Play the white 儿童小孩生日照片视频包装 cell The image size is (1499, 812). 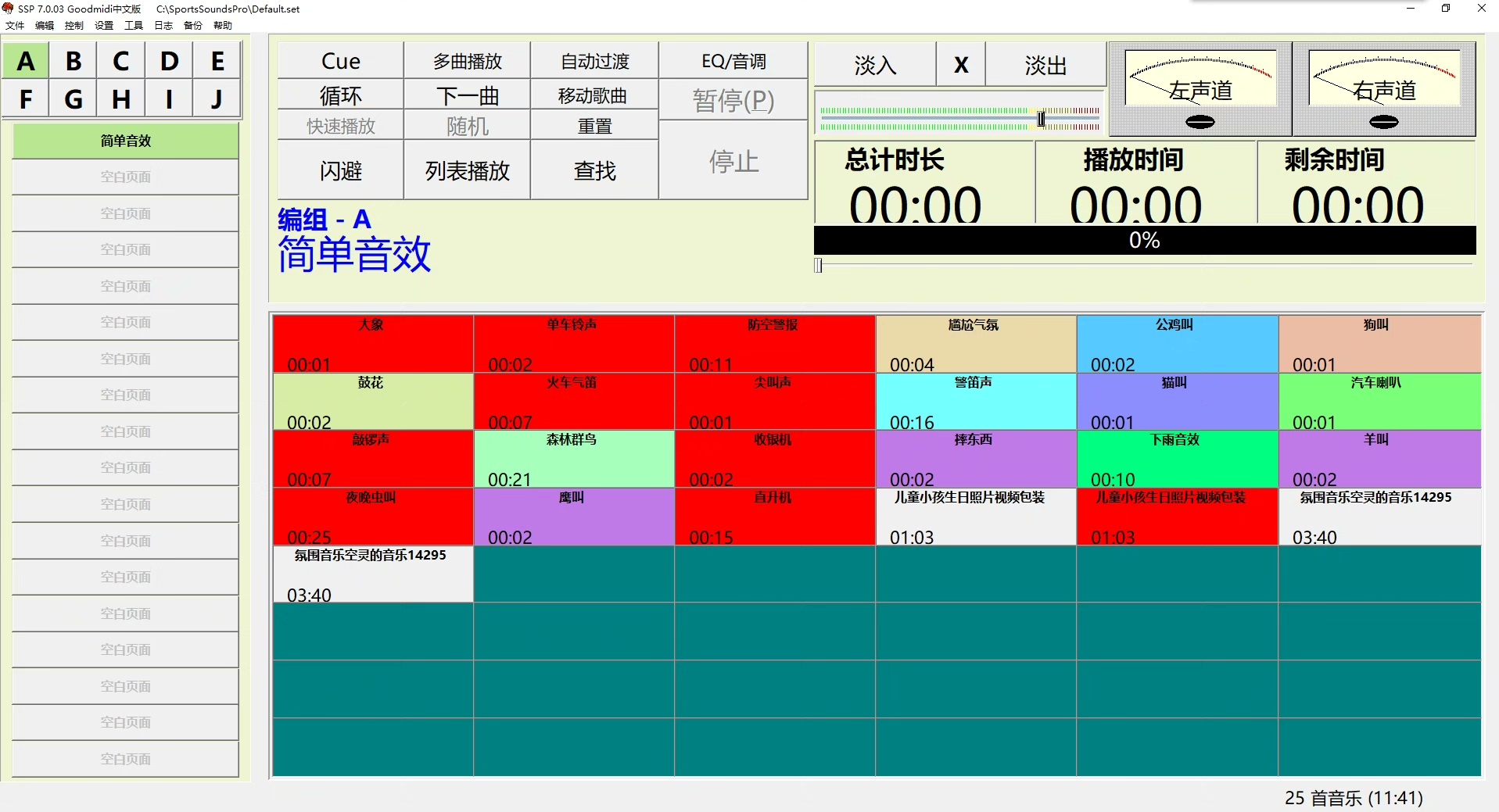tap(976, 517)
